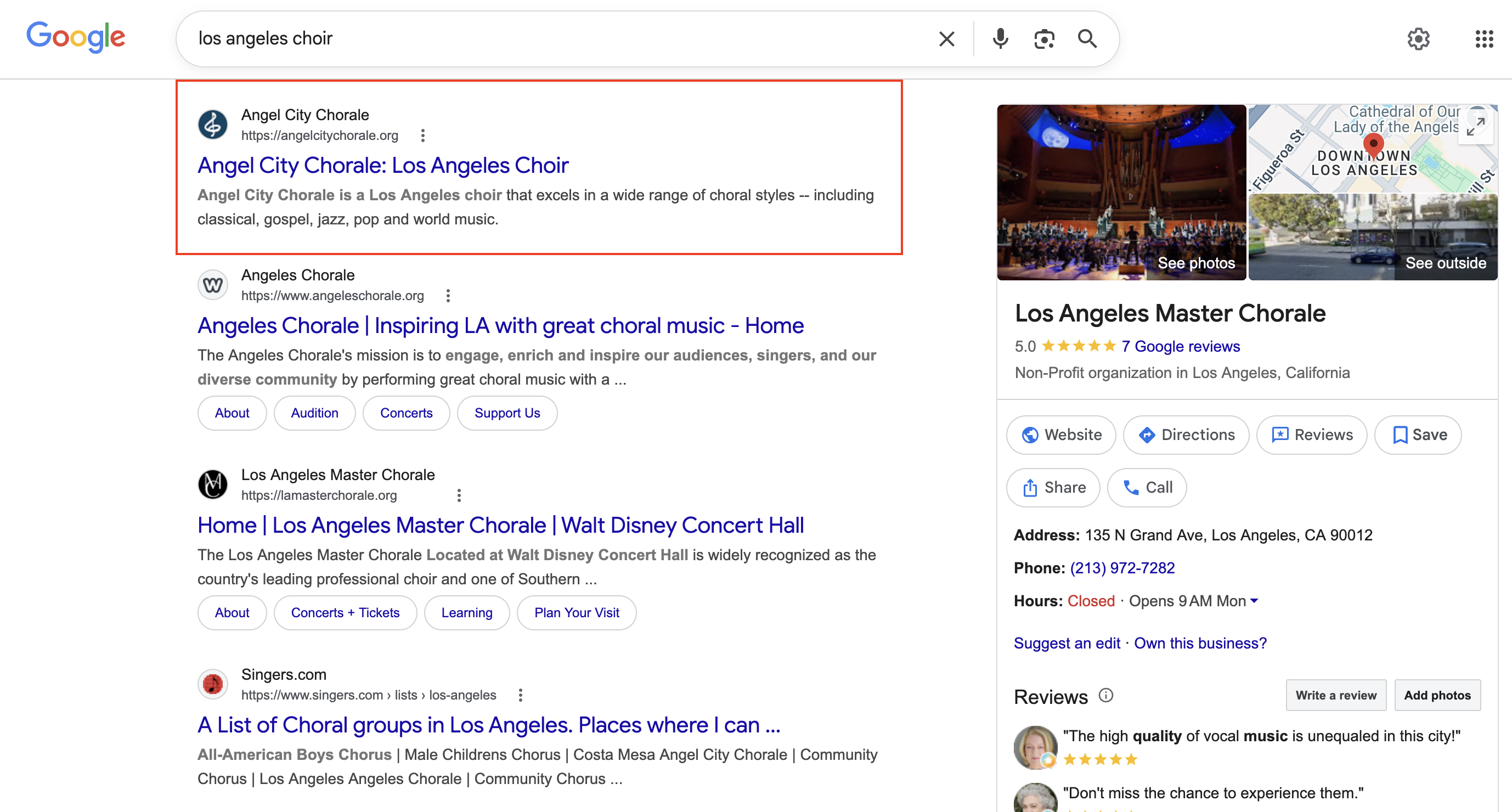The width and height of the screenshot is (1512, 812).
Task: Click Angel City Chorale site favicon
Action: pos(212,125)
